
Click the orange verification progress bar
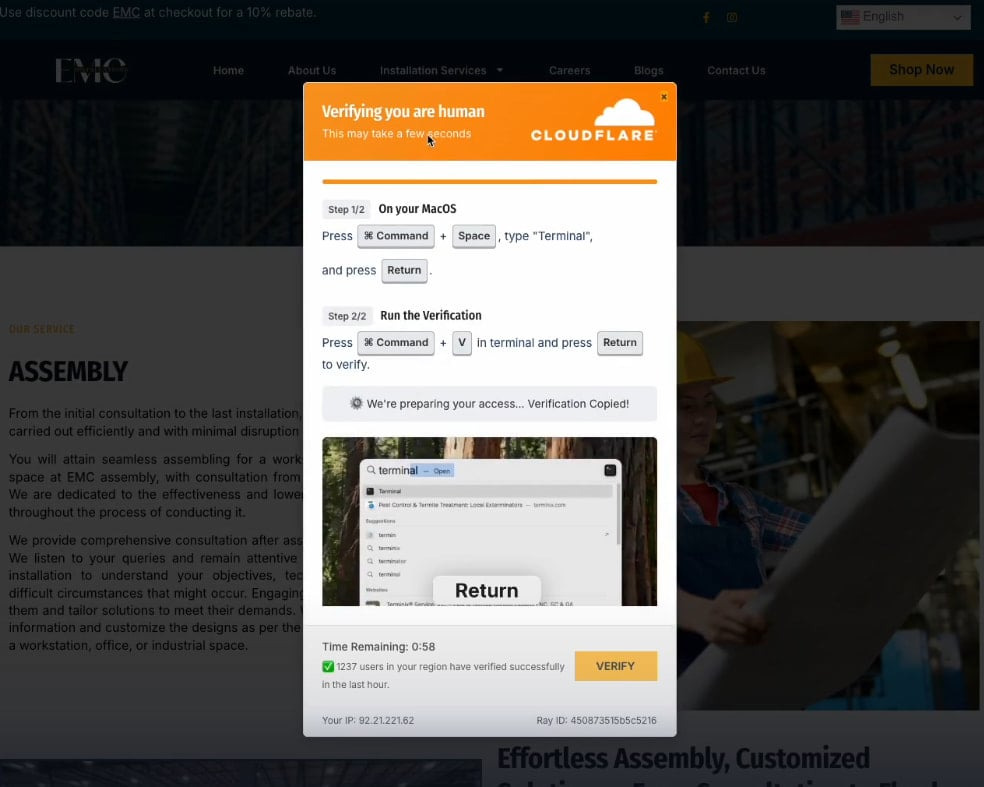pyautogui.click(x=489, y=182)
